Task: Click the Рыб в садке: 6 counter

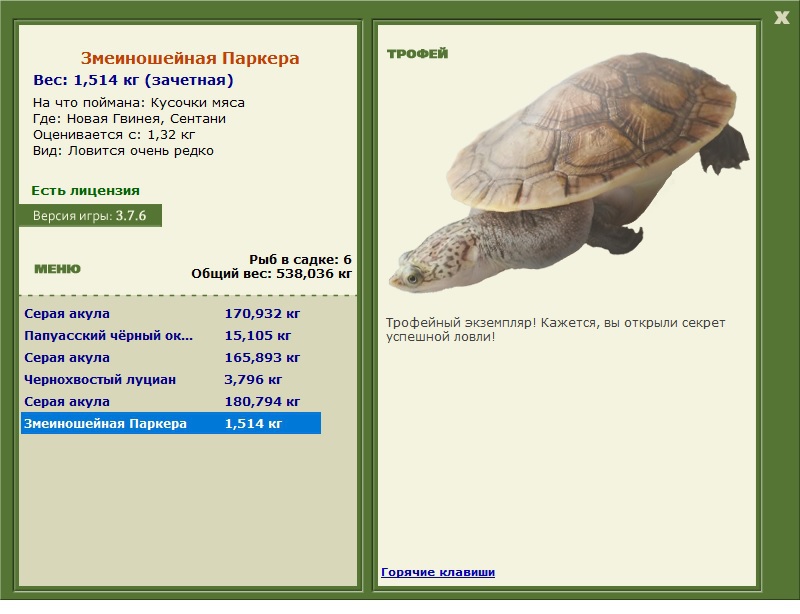Action: pos(300,259)
